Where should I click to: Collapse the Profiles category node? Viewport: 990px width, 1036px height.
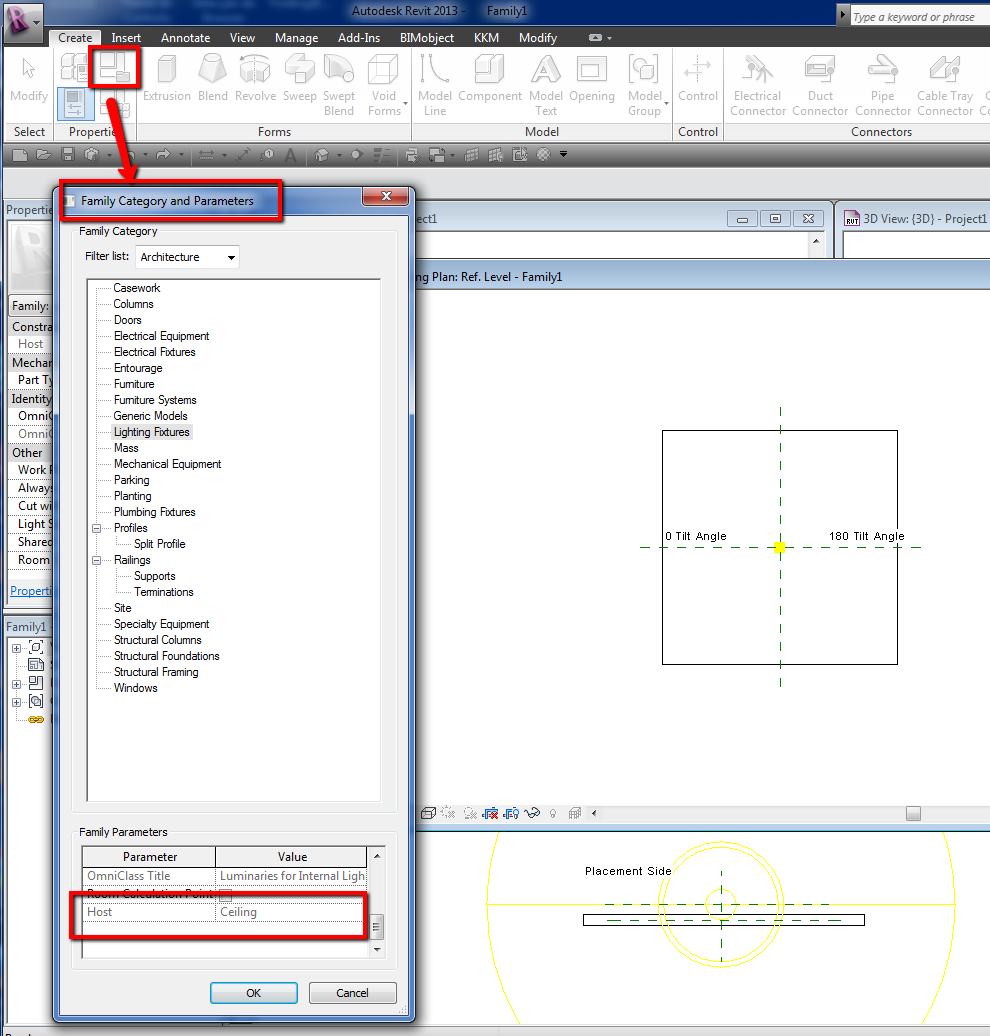click(96, 529)
